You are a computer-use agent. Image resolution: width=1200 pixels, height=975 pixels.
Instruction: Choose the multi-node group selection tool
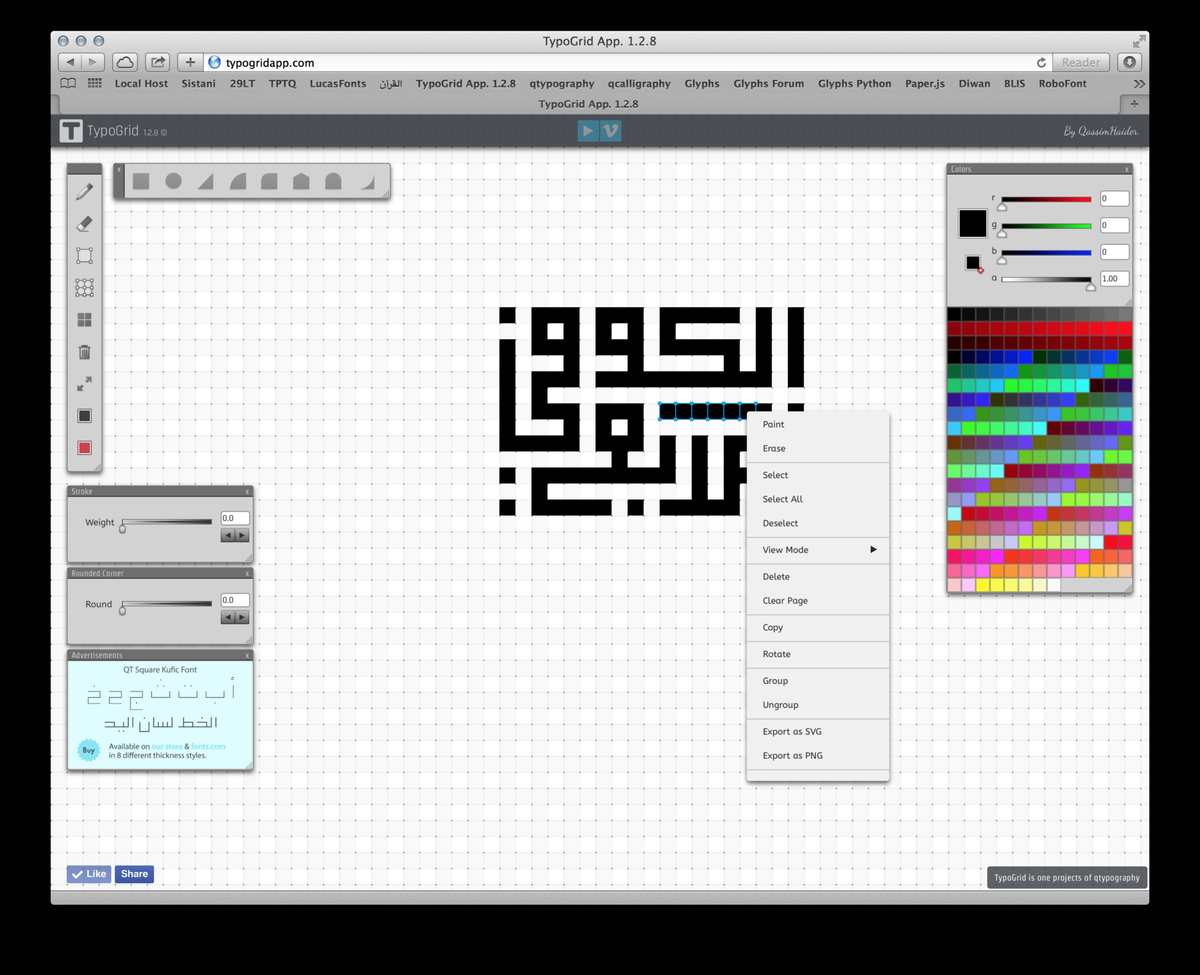point(84,288)
